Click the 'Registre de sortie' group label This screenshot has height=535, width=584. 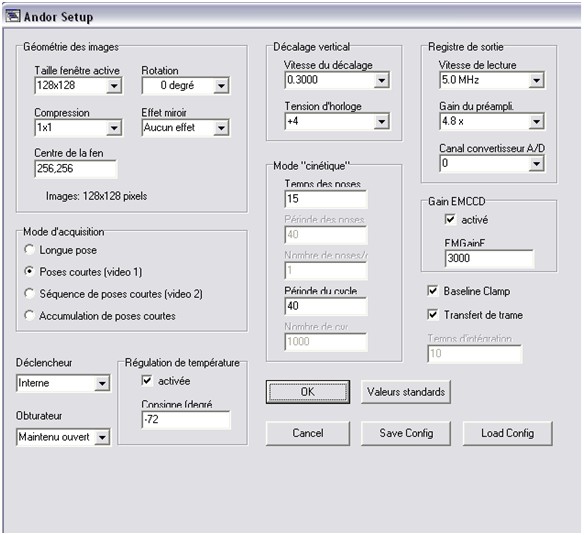click(466, 47)
